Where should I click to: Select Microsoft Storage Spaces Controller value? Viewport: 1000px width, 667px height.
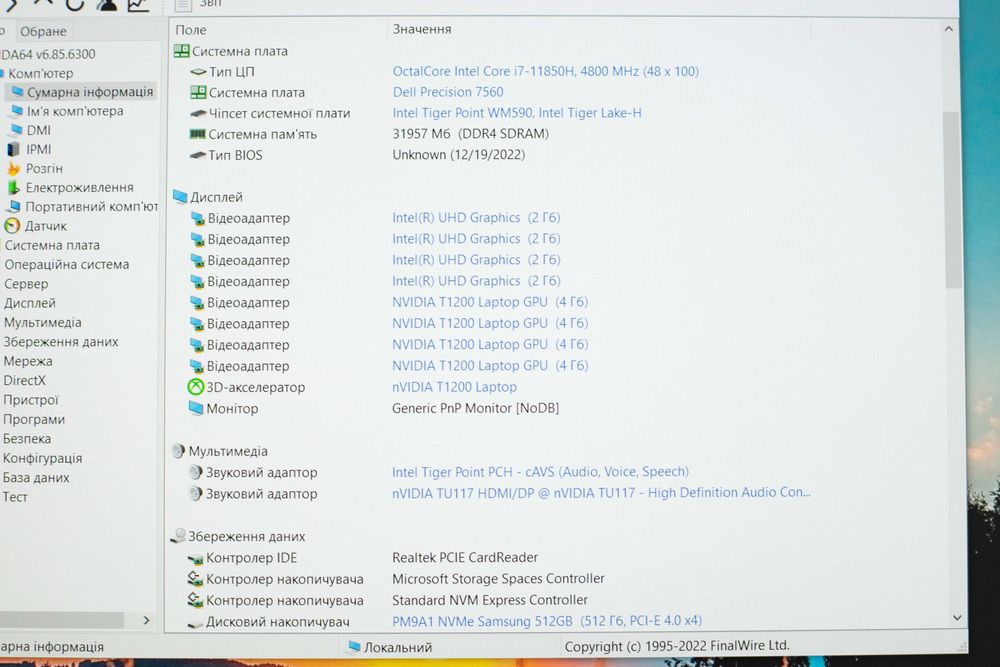coord(498,579)
